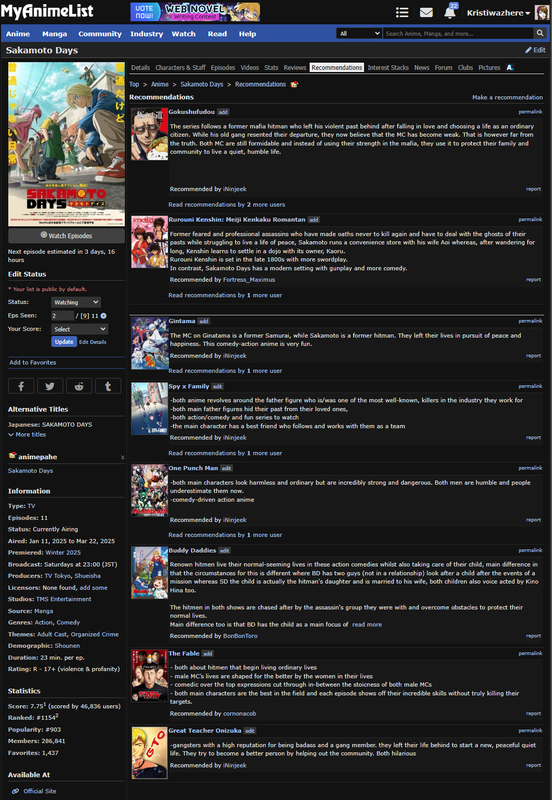
Task: Click Shounen demographic link
Action: (67, 645)
